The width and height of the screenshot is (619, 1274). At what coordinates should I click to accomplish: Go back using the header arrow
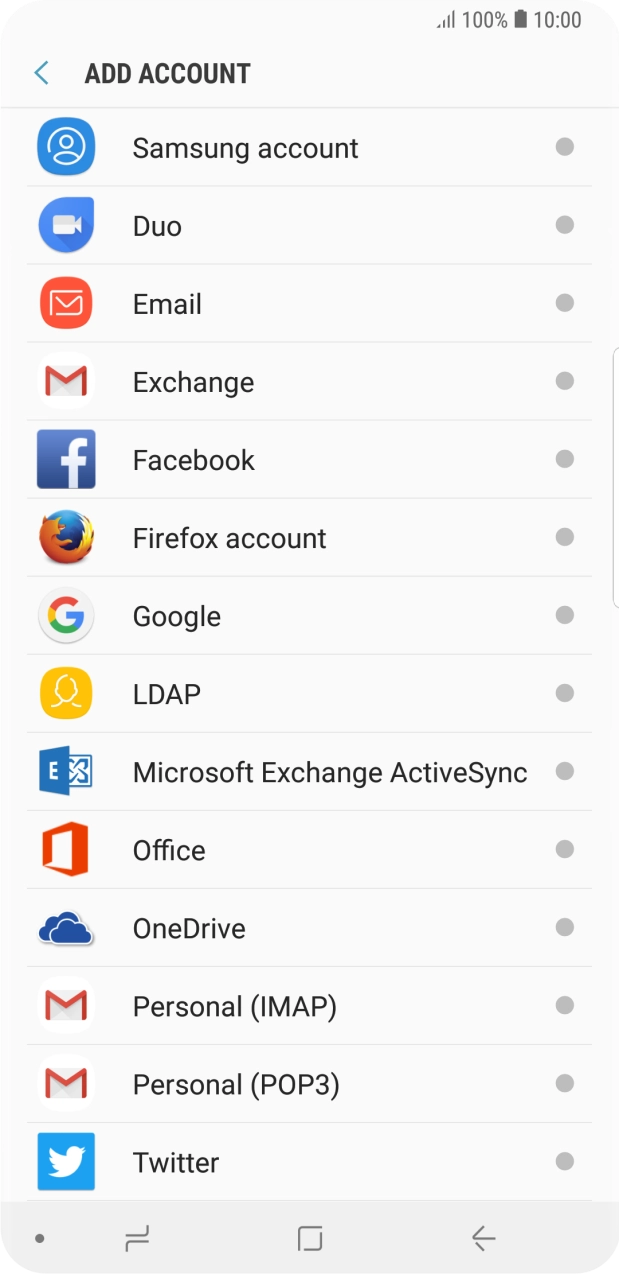coord(42,73)
